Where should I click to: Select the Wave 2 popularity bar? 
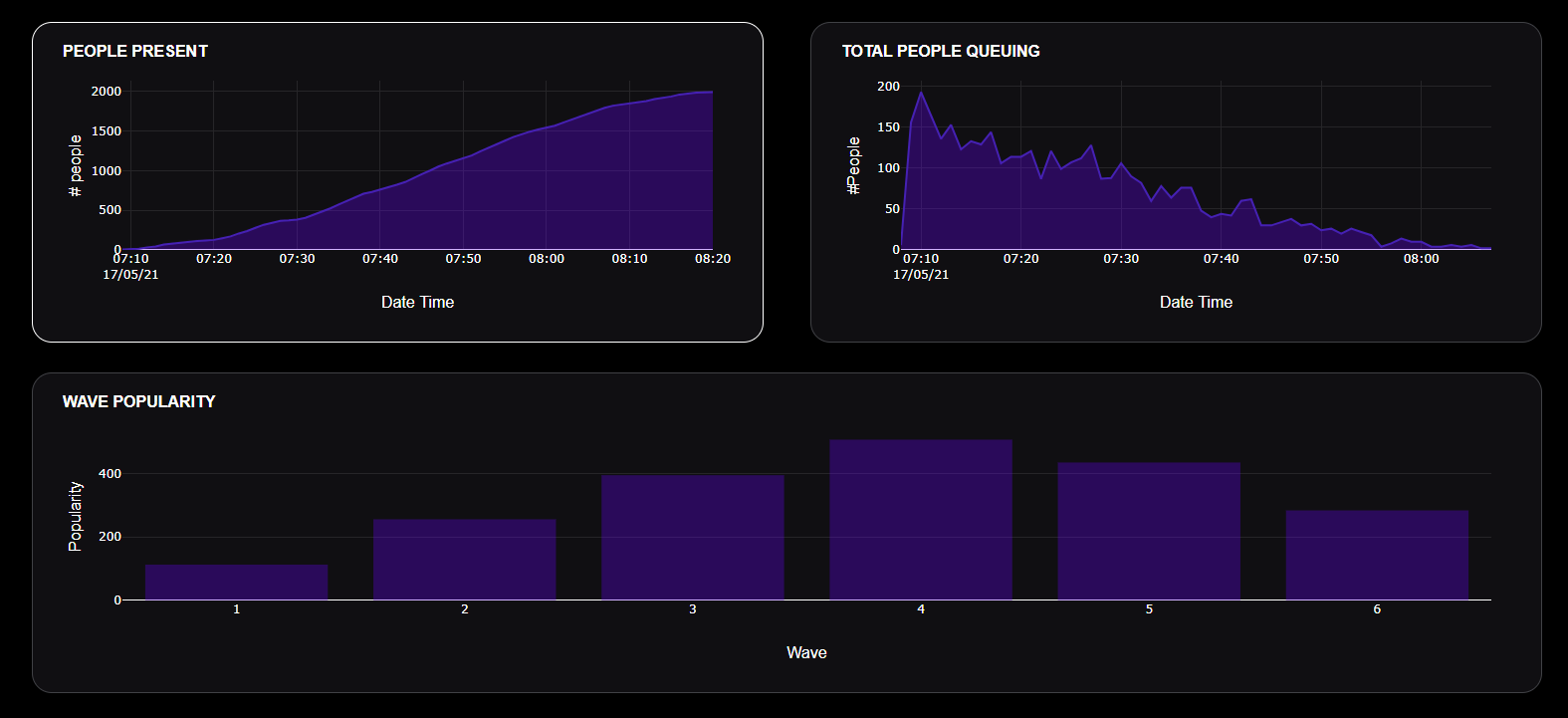click(464, 560)
